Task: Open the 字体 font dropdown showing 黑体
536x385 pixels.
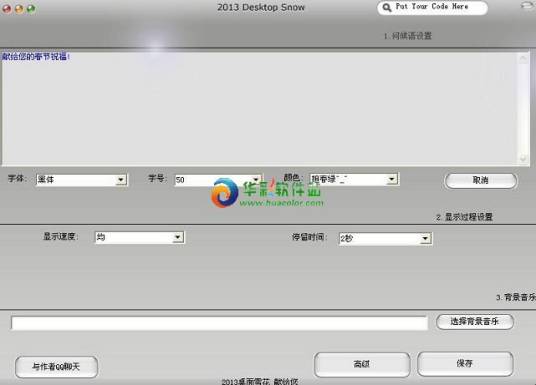Action: point(81,180)
